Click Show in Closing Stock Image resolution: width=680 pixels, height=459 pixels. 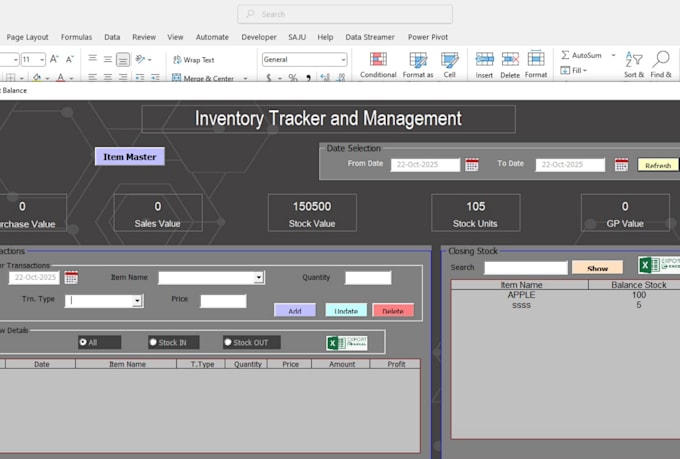597,268
